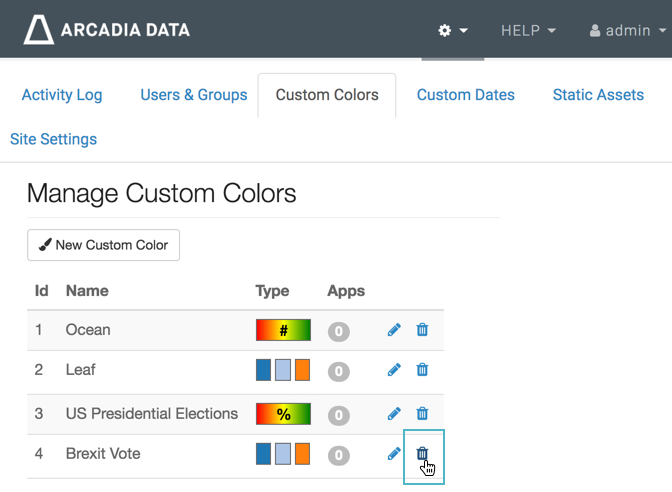Open the Users & Groups tab
672x492 pixels.
pos(193,95)
